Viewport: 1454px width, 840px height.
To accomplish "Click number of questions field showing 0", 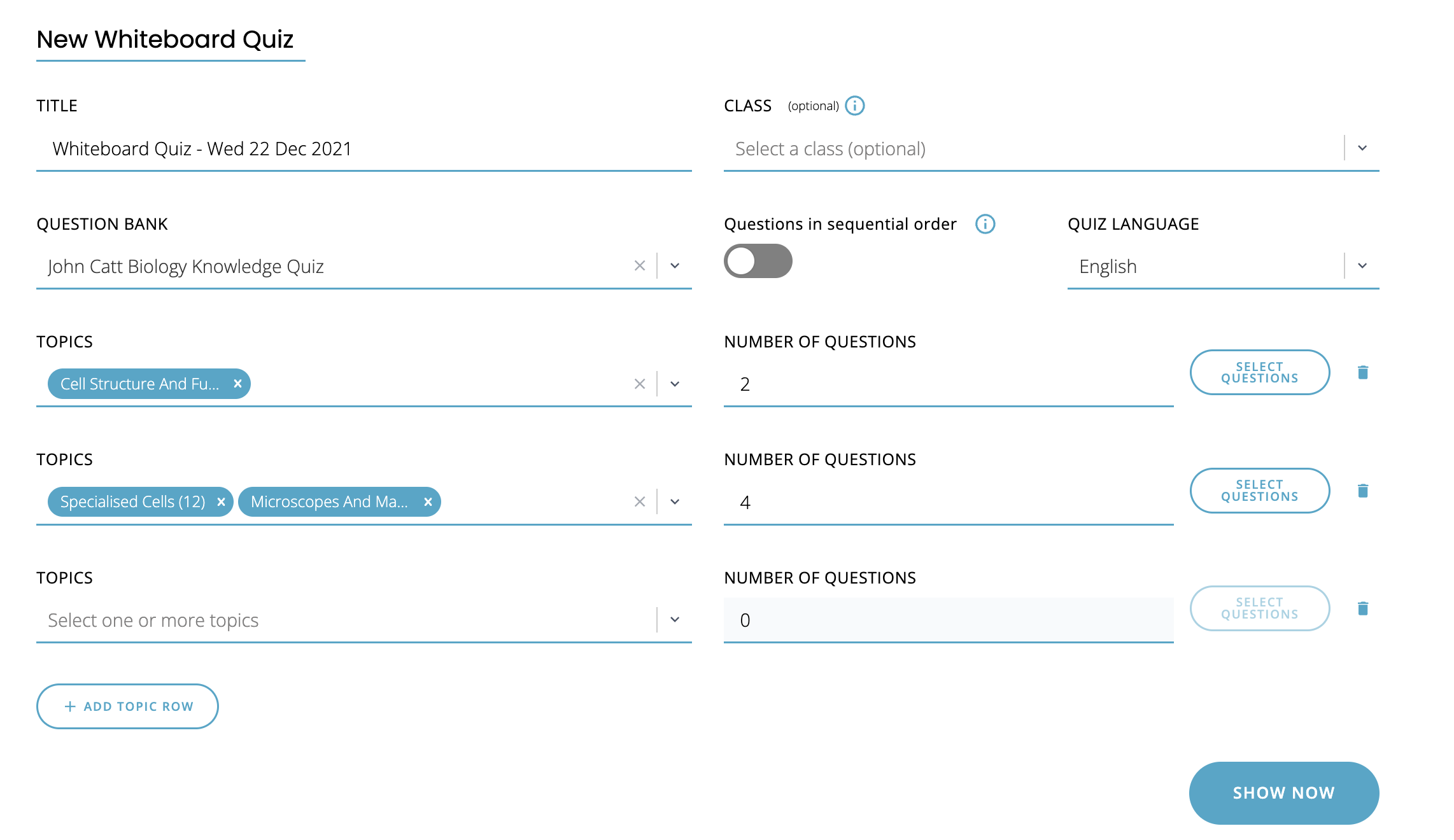I will (949, 620).
